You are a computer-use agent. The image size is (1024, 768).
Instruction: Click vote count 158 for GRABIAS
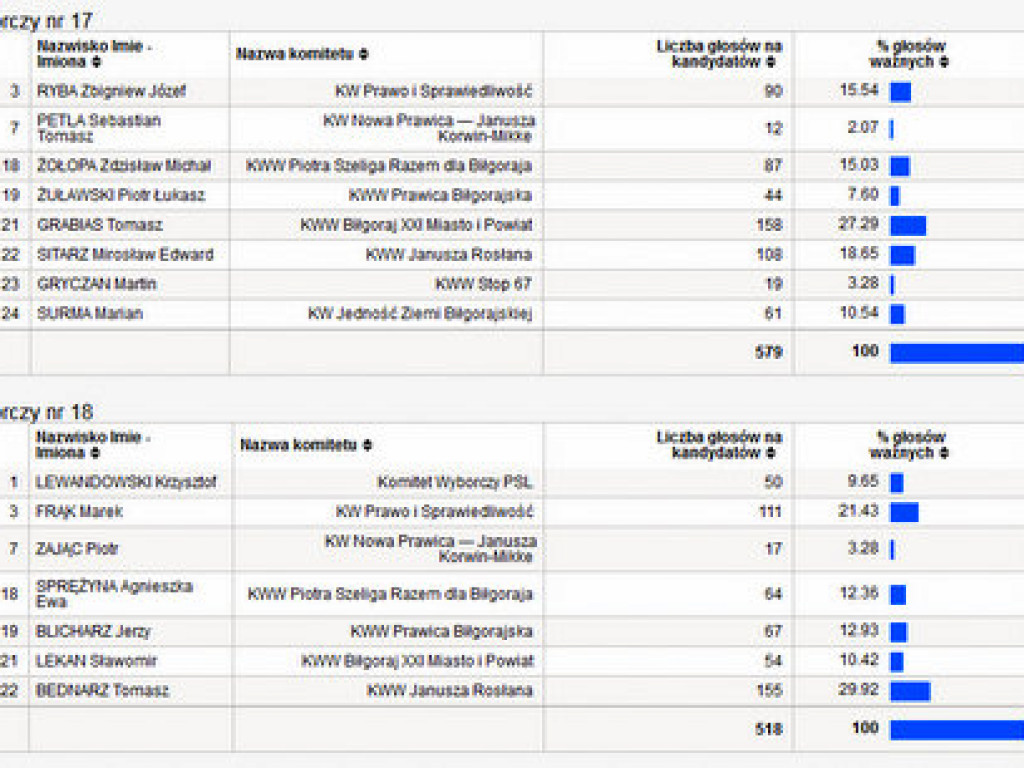(769, 225)
